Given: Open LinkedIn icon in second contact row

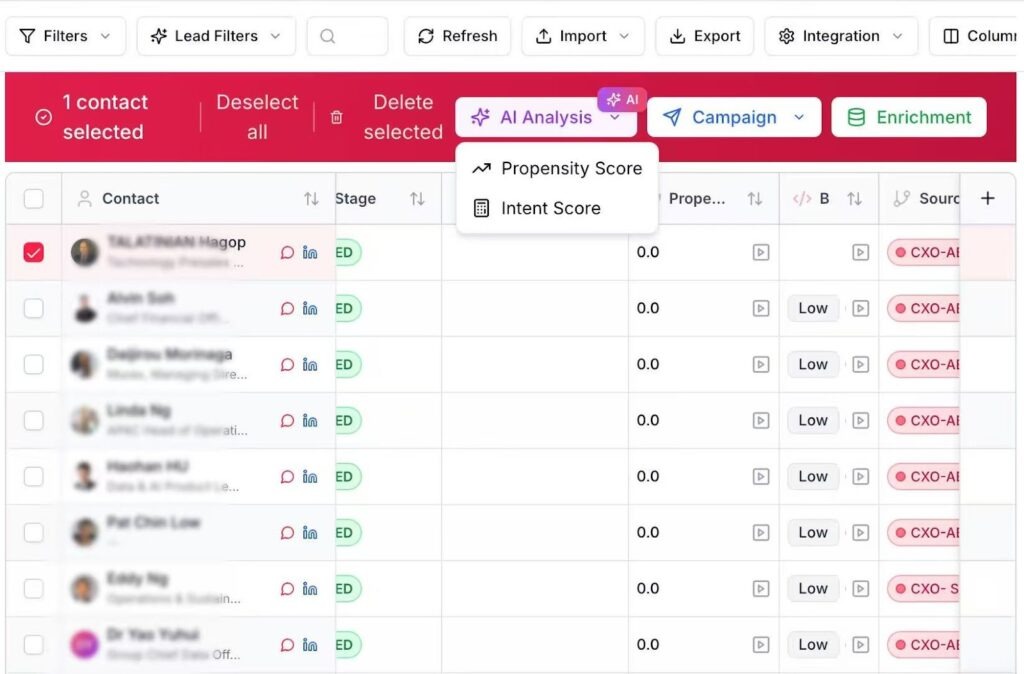Looking at the screenshot, I should 310,309.
